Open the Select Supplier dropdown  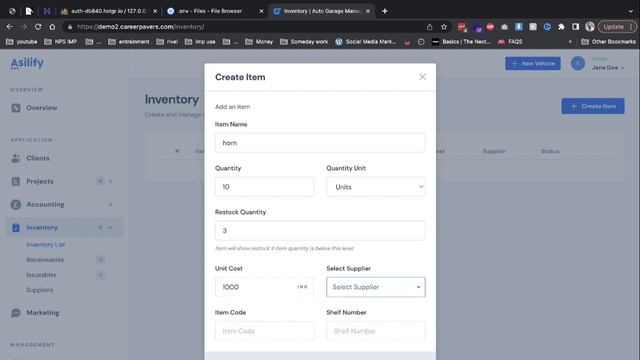click(x=376, y=287)
